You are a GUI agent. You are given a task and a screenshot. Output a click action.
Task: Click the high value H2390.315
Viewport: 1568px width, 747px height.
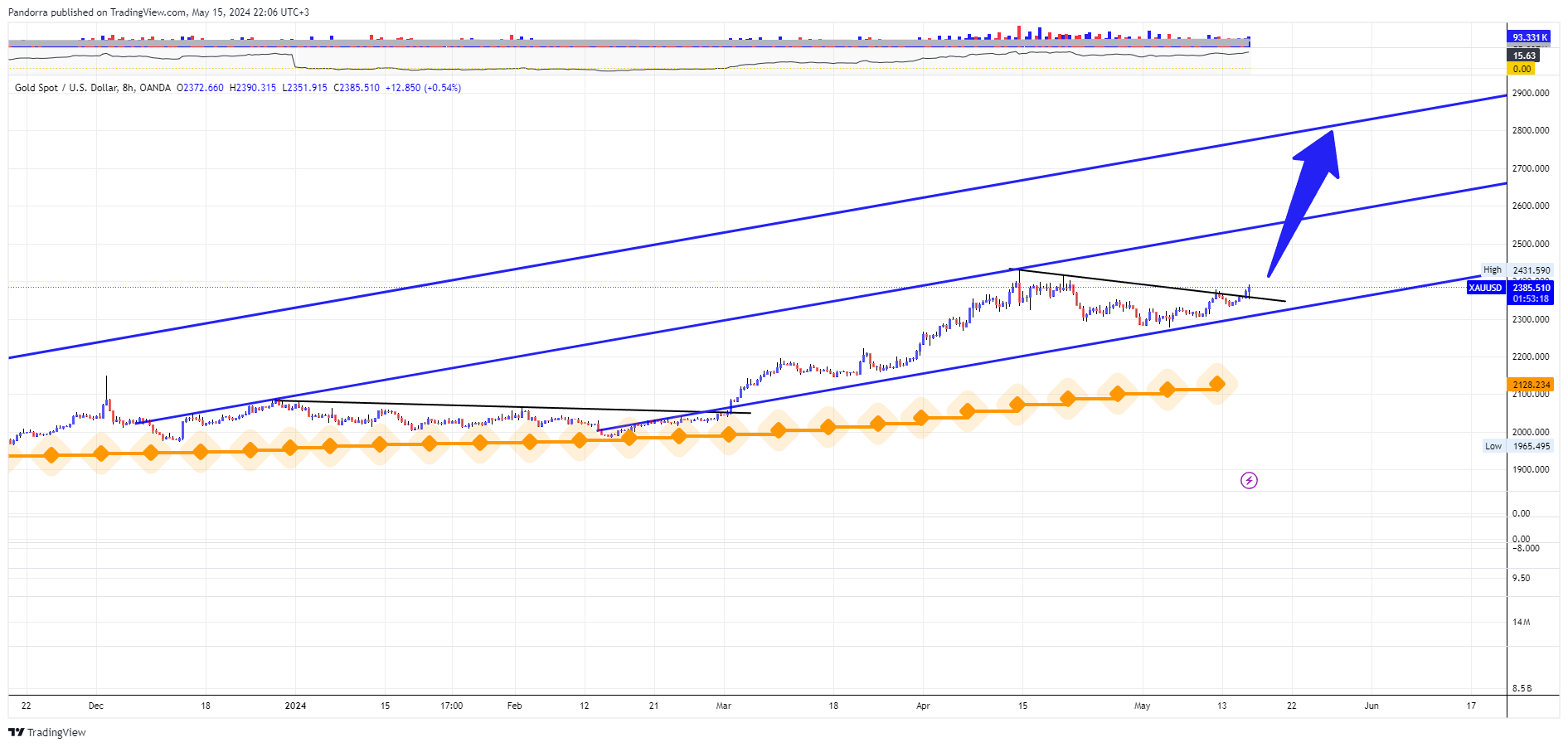click(x=253, y=88)
